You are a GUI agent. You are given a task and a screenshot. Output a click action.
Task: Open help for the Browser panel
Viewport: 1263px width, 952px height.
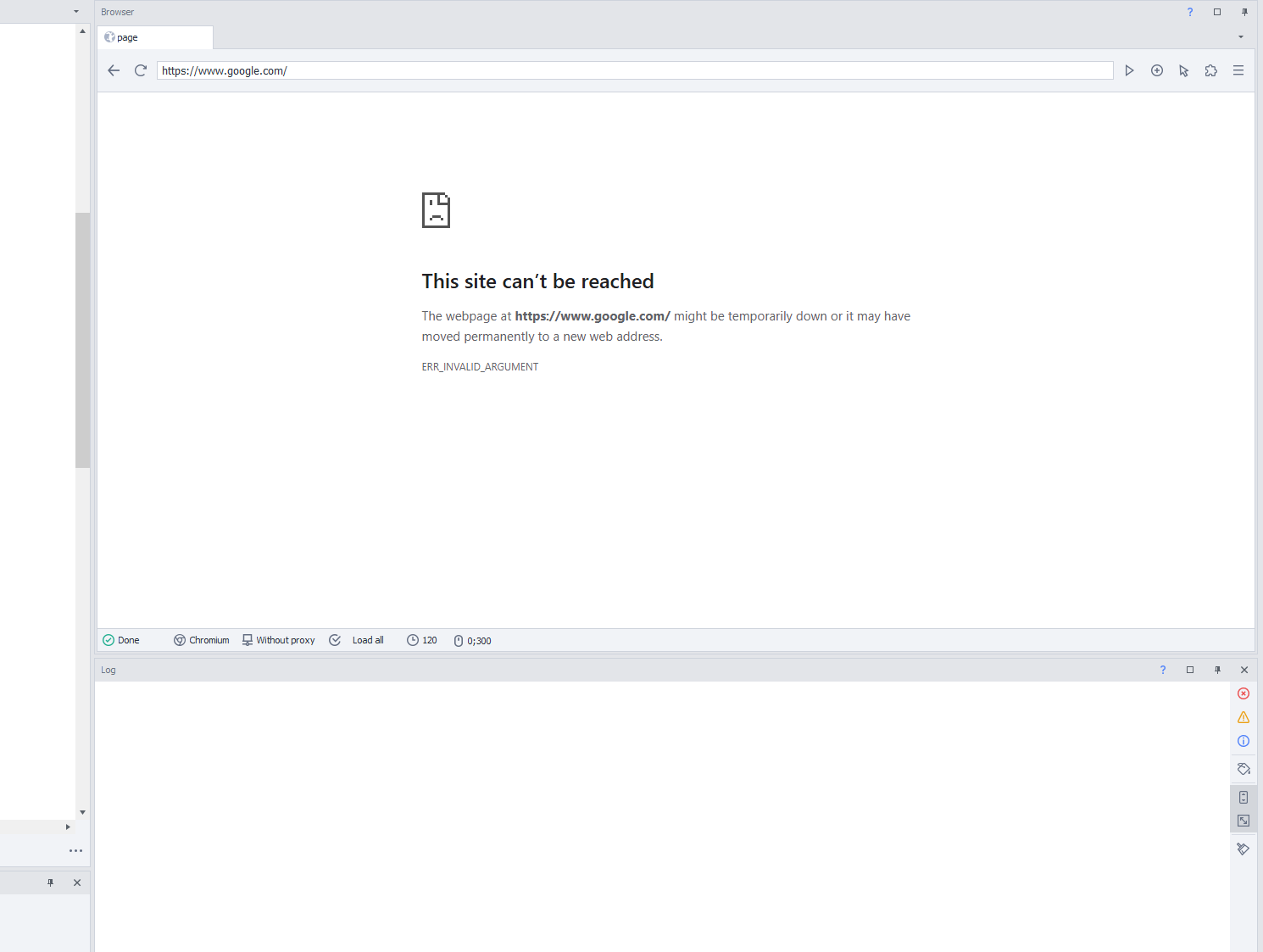point(1190,12)
